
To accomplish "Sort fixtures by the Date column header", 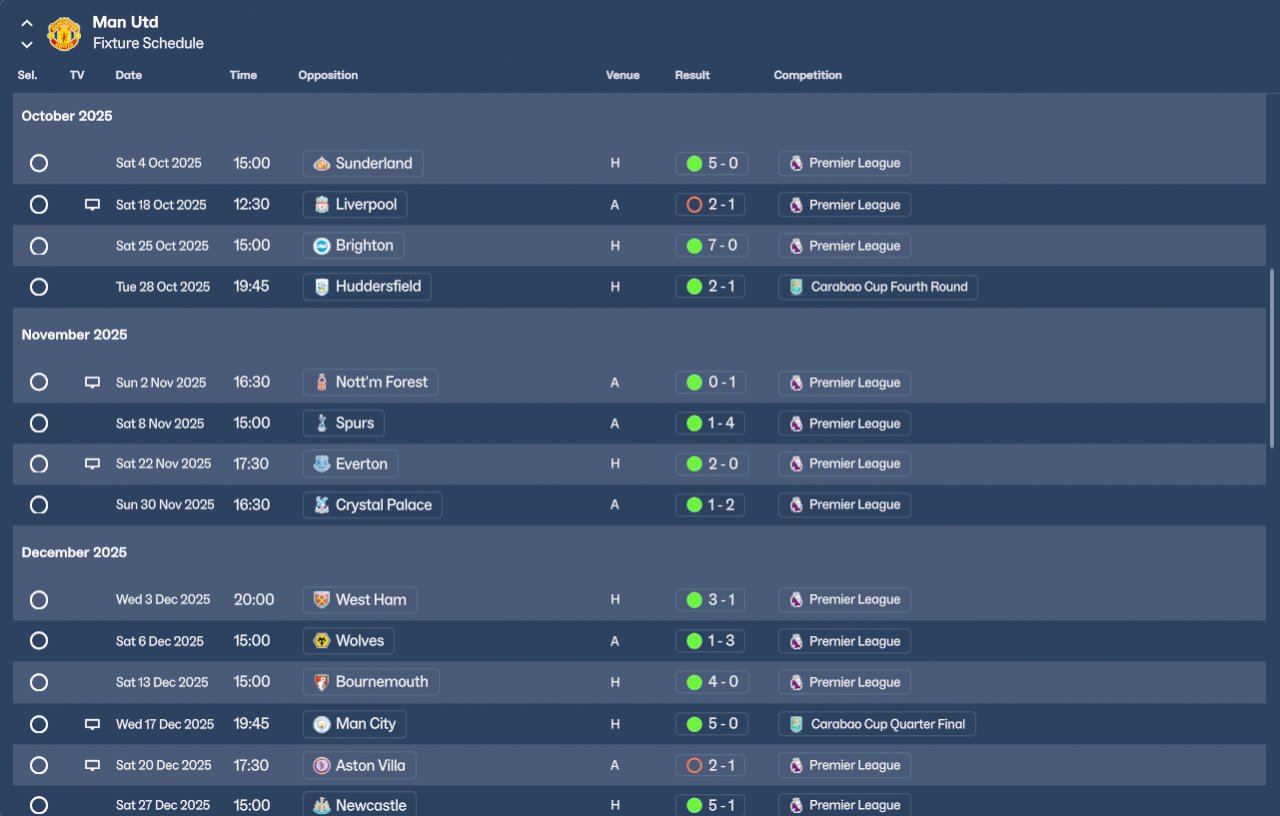I will (129, 75).
